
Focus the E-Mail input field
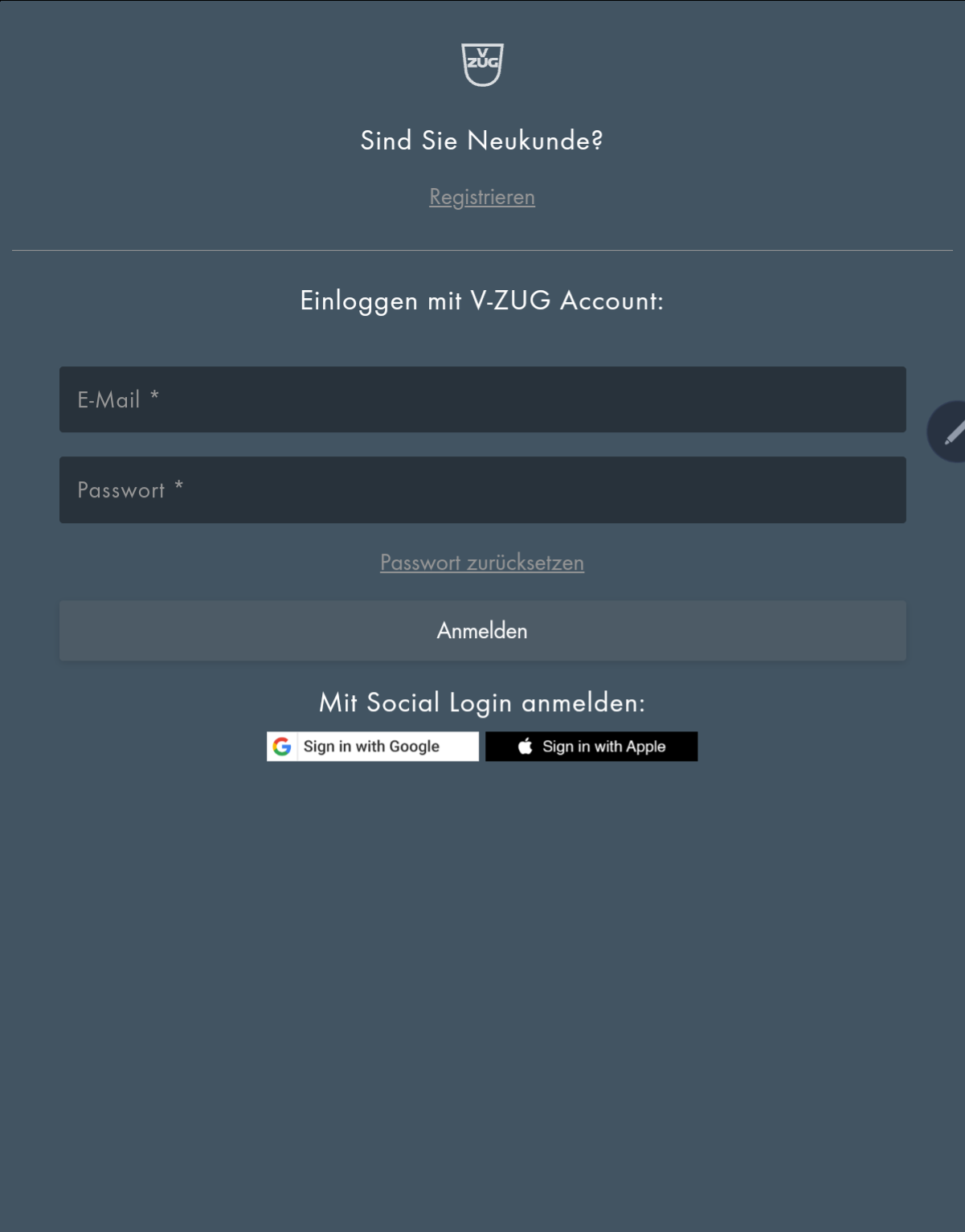[483, 399]
